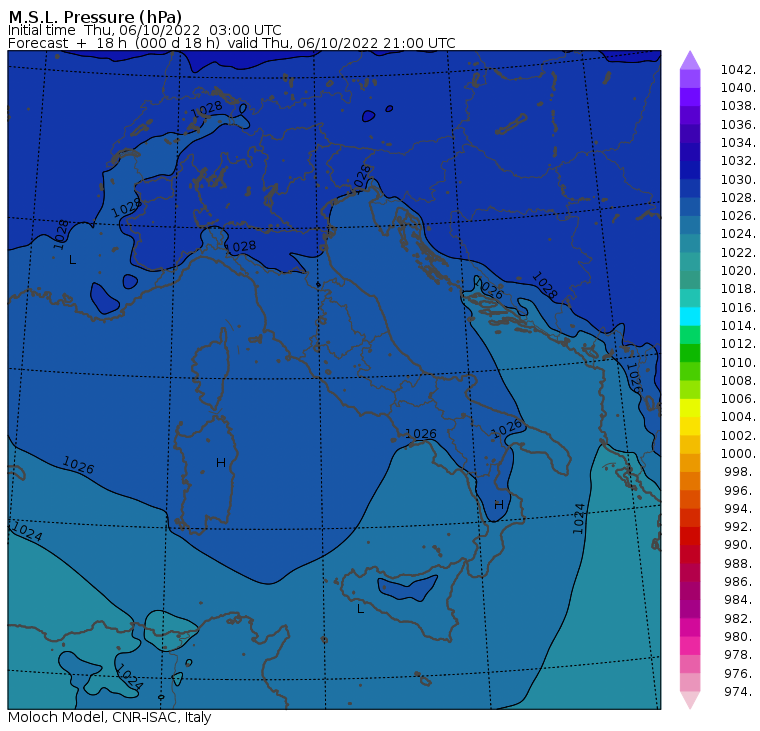
Task: Click the 1026 contour label over Puglia
Action: tap(507, 429)
